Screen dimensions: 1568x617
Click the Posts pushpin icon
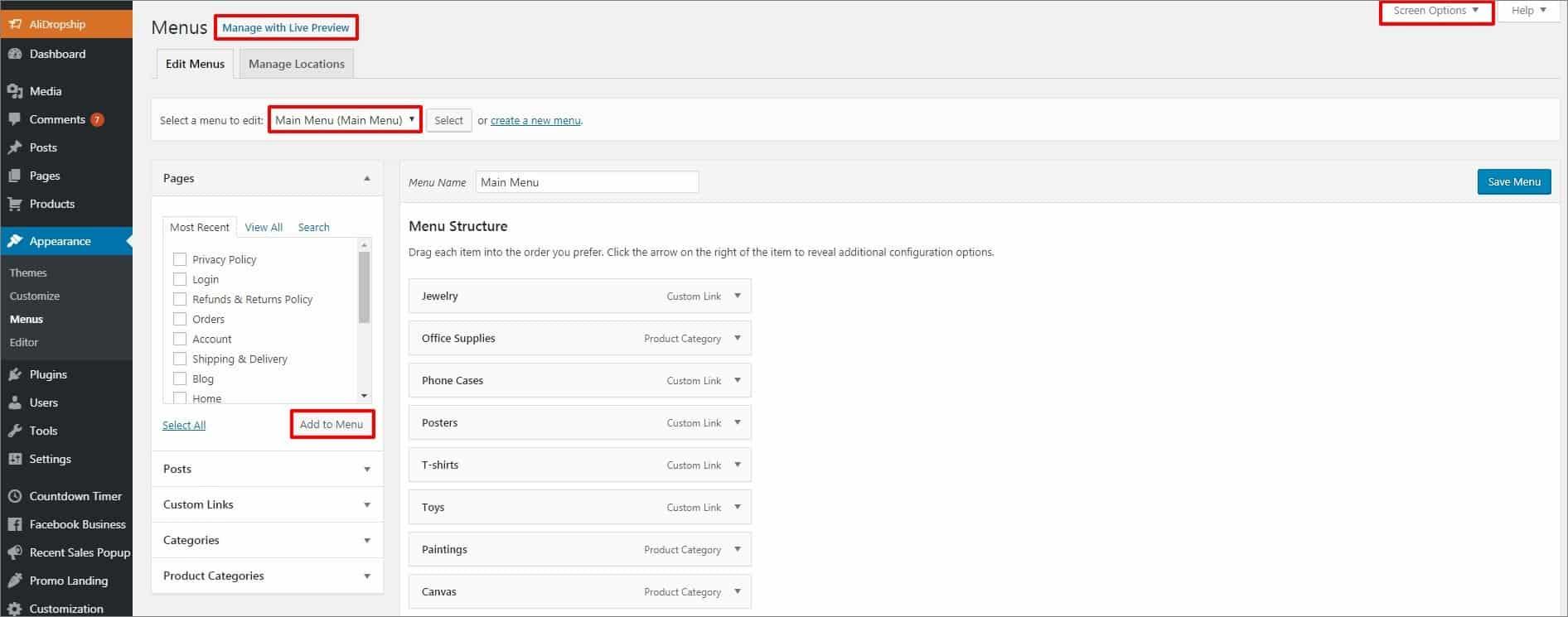point(15,147)
